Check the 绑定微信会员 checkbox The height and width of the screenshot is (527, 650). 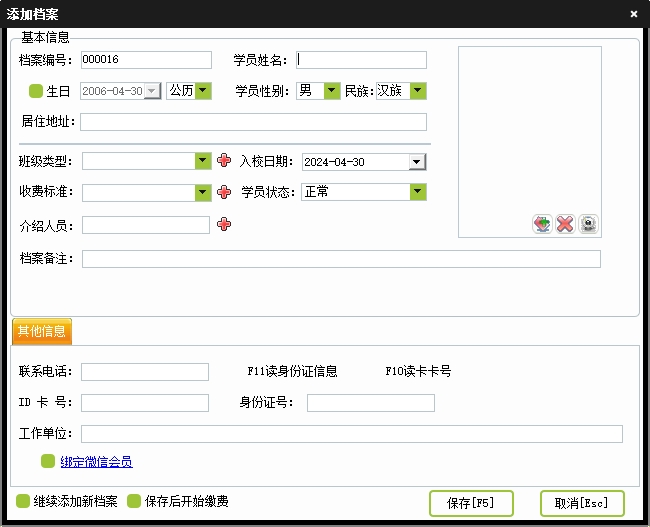click(x=47, y=462)
